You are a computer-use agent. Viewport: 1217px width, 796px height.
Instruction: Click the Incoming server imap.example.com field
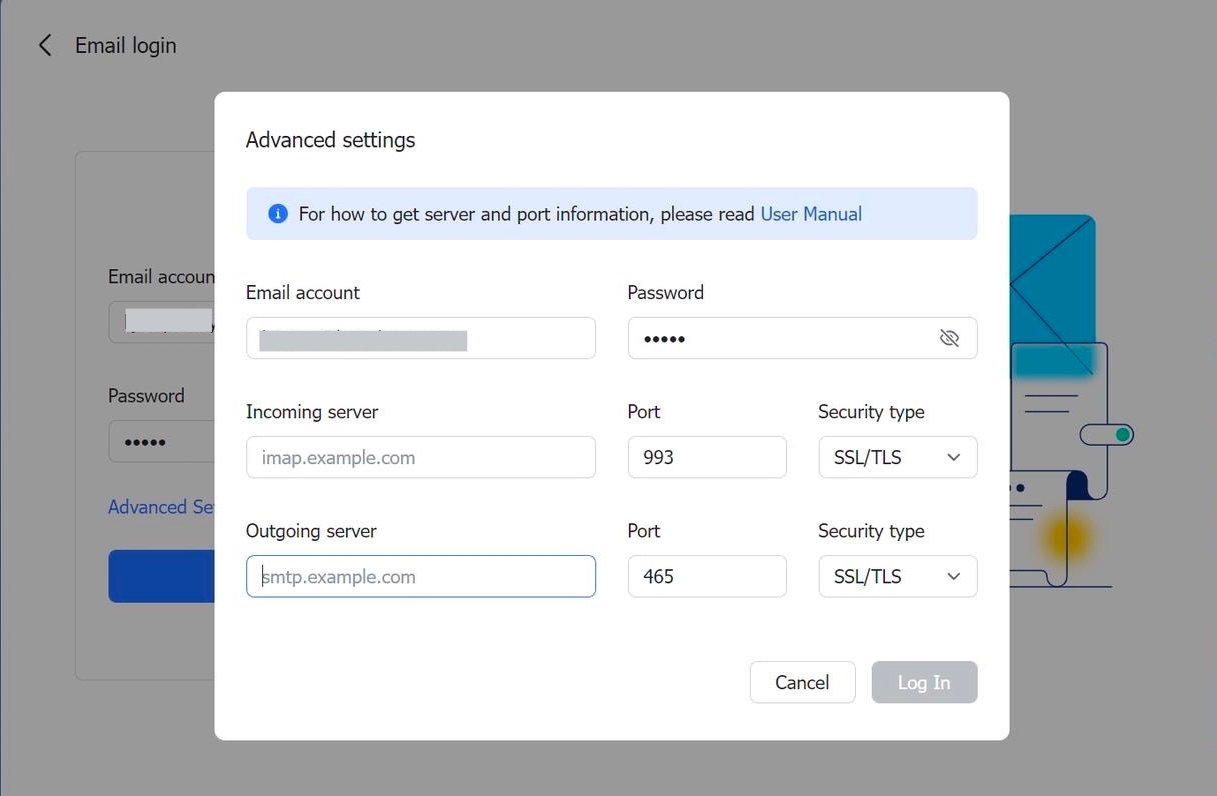tap(420, 457)
